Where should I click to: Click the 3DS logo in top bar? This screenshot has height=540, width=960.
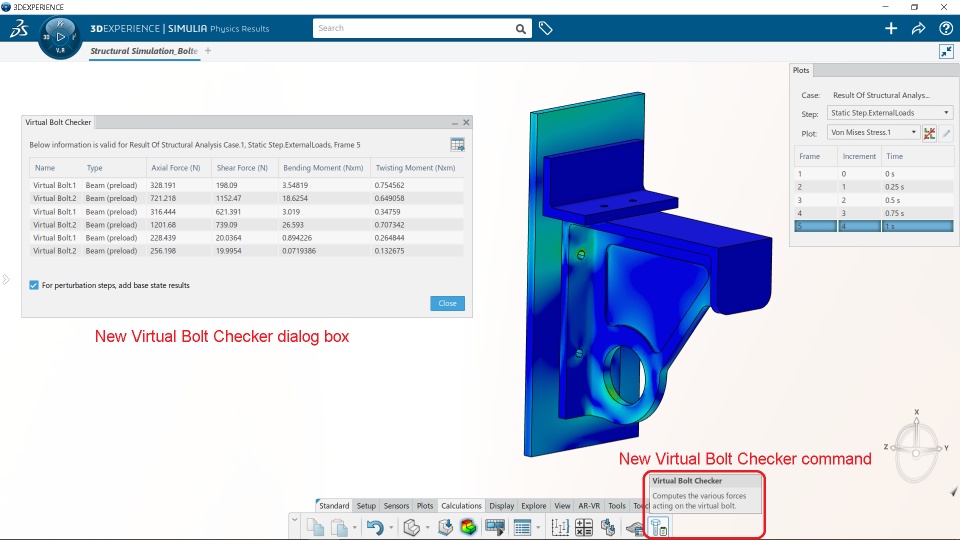click(18, 28)
